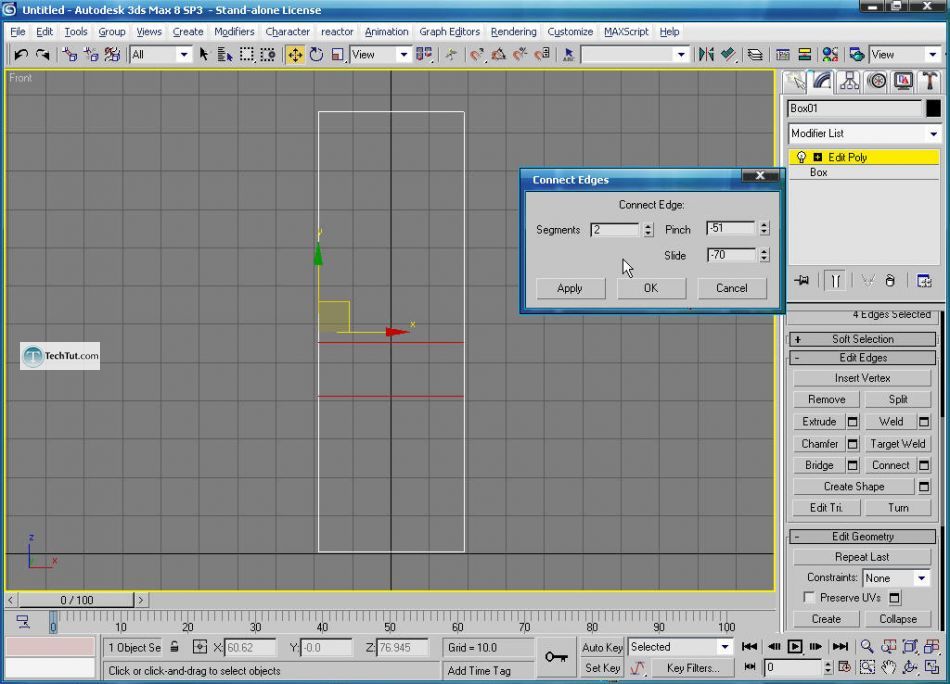Open the reference coordinate View dropdown
Image resolution: width=950 pixels, height=684 pixels.
380,55
